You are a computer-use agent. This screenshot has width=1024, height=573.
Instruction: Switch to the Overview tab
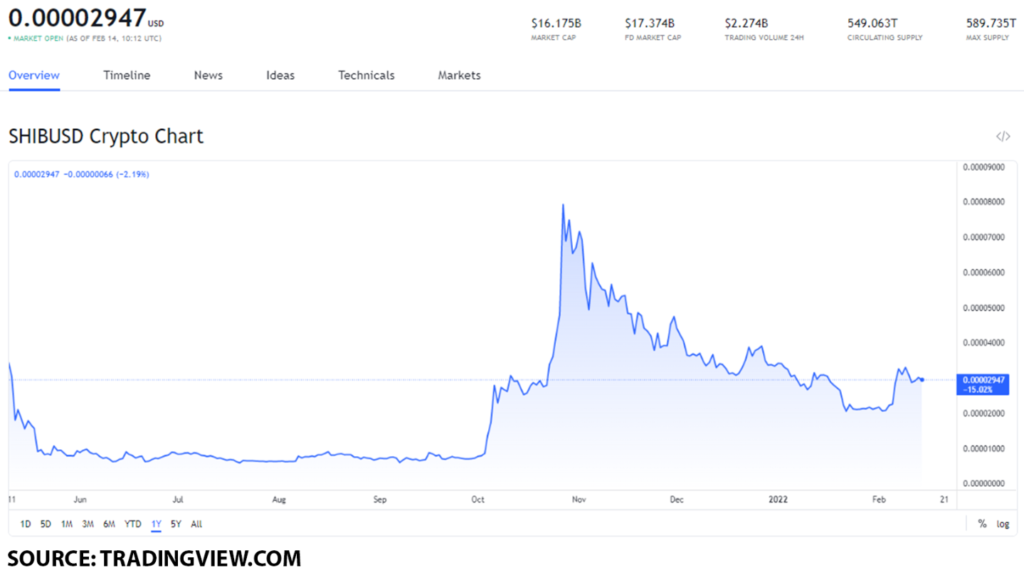(x=34, y=75)
